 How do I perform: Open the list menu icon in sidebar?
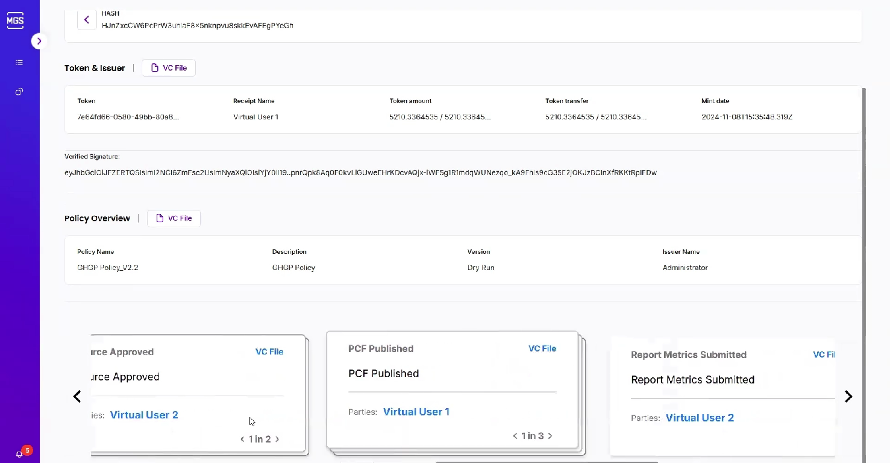[19, 63]
